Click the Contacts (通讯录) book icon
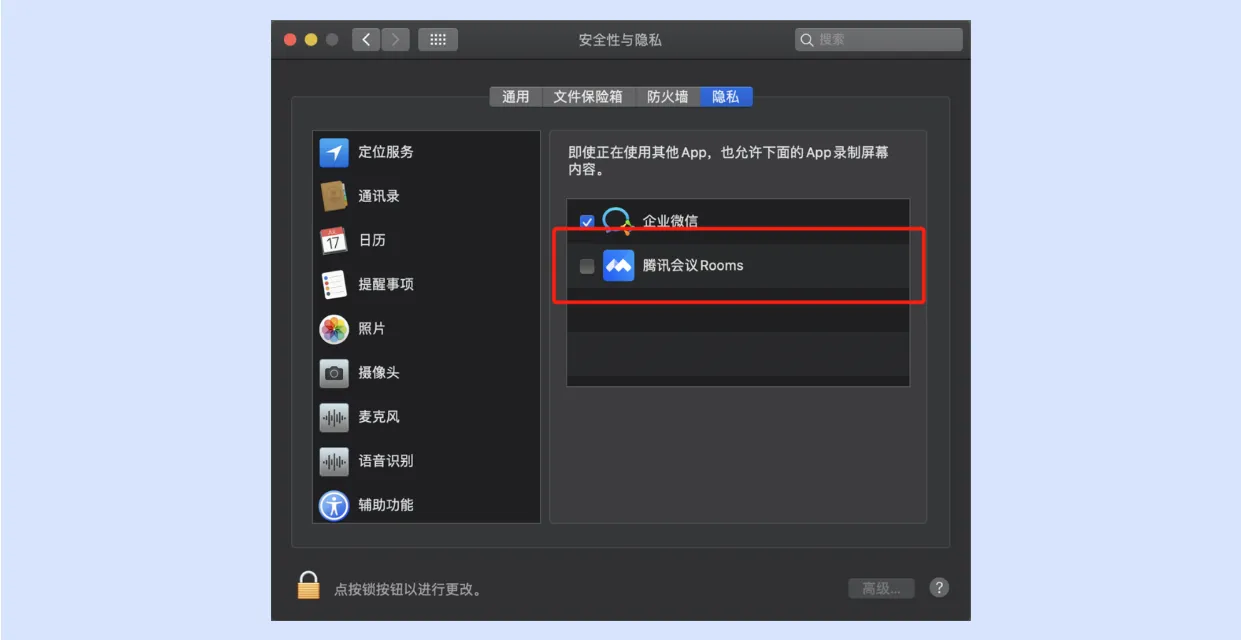This screenshot has width=1241, height=640. (334, 196)
